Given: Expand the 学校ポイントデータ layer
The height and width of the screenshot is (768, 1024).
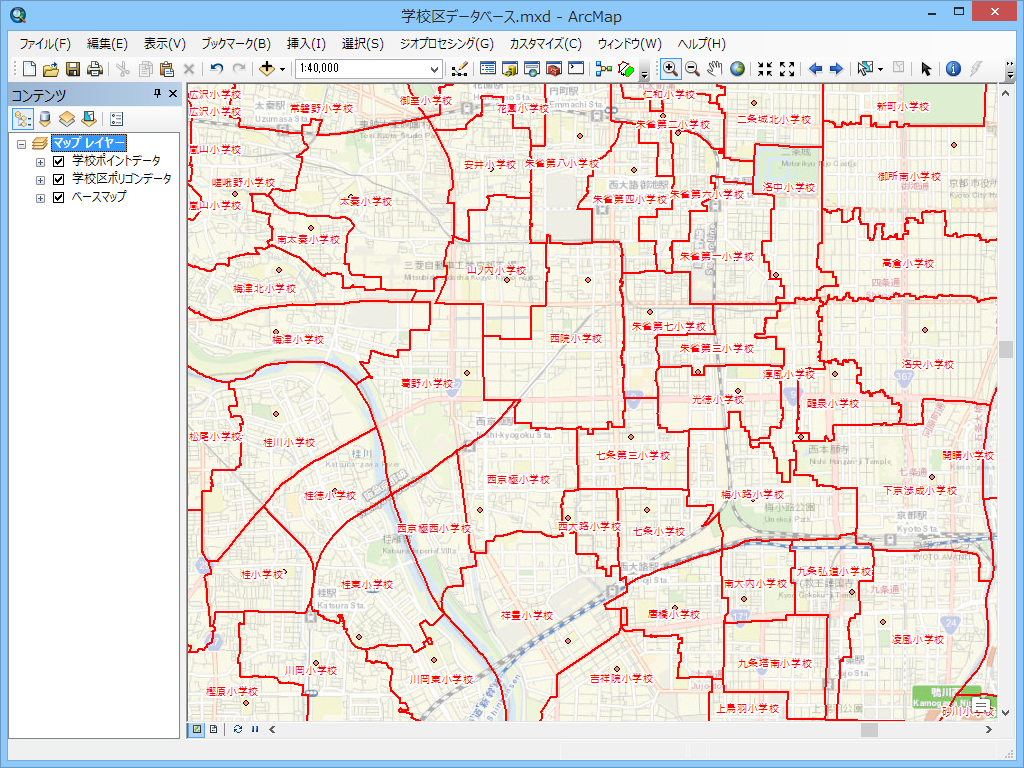Looking at the screenshot, I should pos(40,162).
